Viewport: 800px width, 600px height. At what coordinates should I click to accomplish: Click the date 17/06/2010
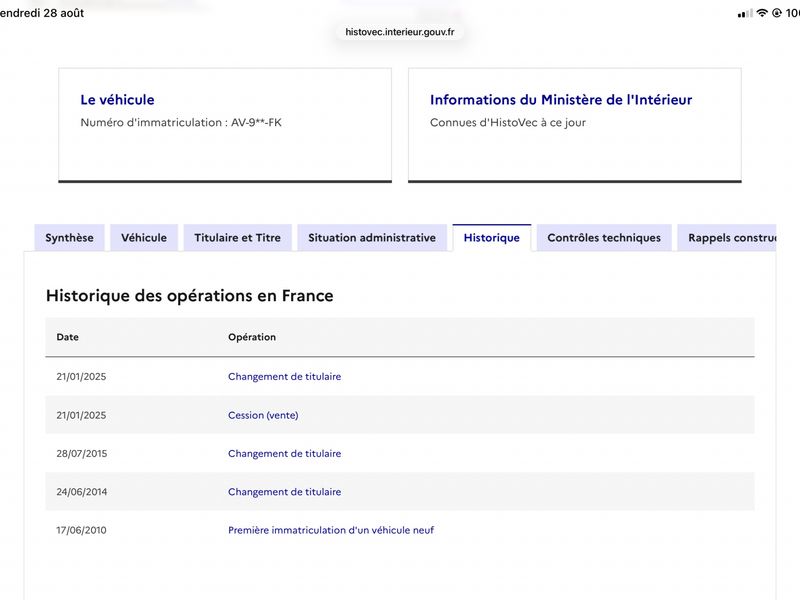click(81, 530)
